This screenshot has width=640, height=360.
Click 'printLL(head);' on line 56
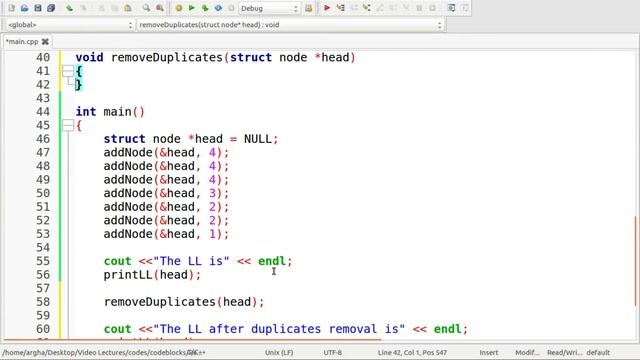[152, 275]
